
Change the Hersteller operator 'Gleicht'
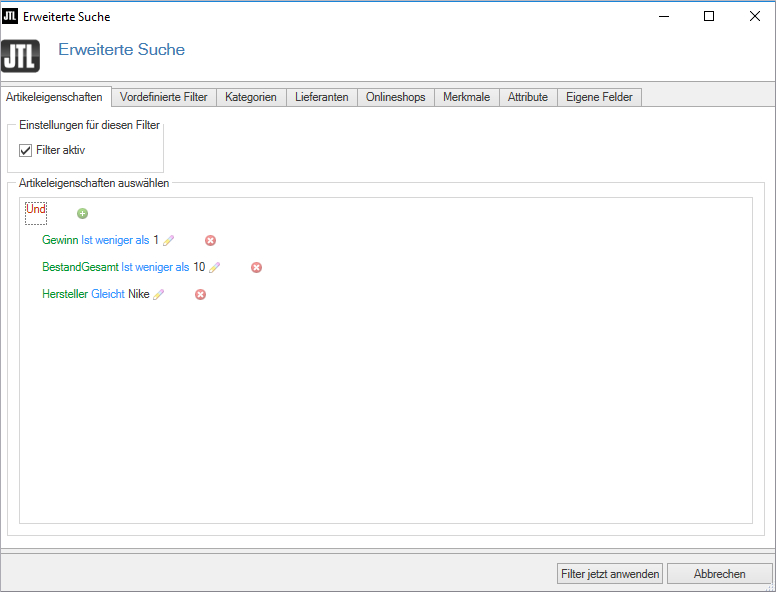(108, 294)
